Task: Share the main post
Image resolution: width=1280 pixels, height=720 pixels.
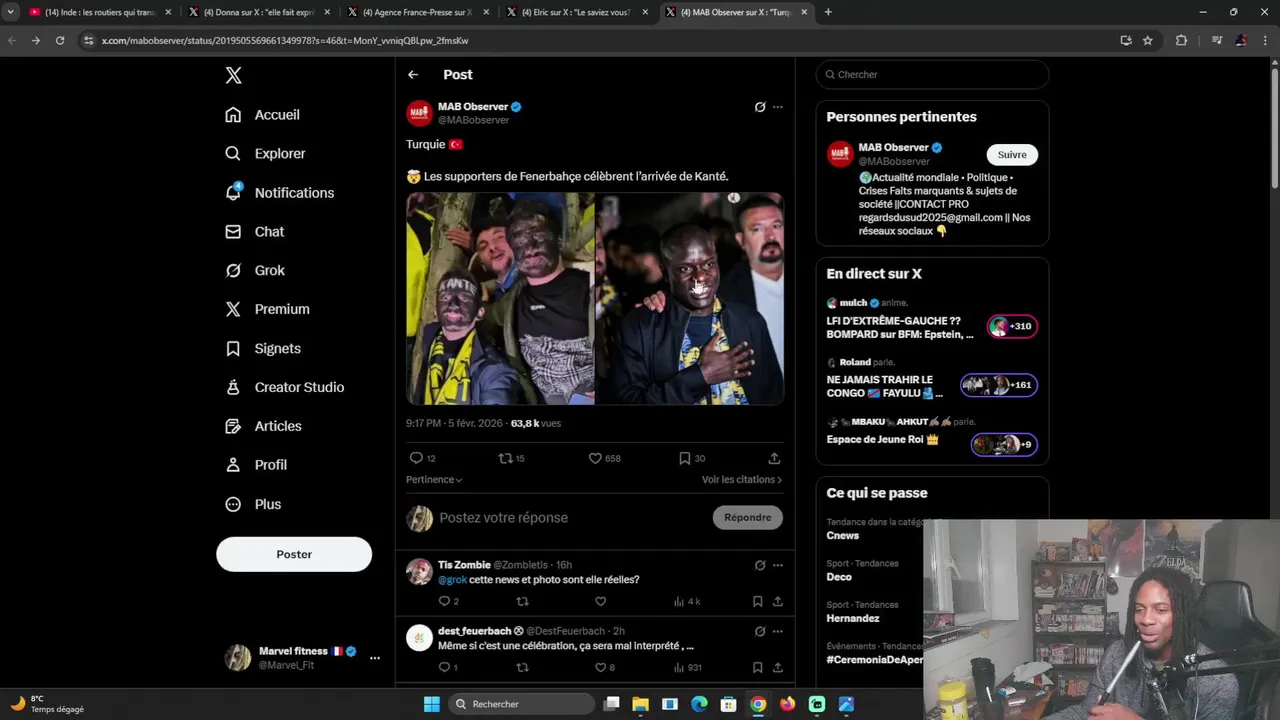Action: [x=774, y=458]
